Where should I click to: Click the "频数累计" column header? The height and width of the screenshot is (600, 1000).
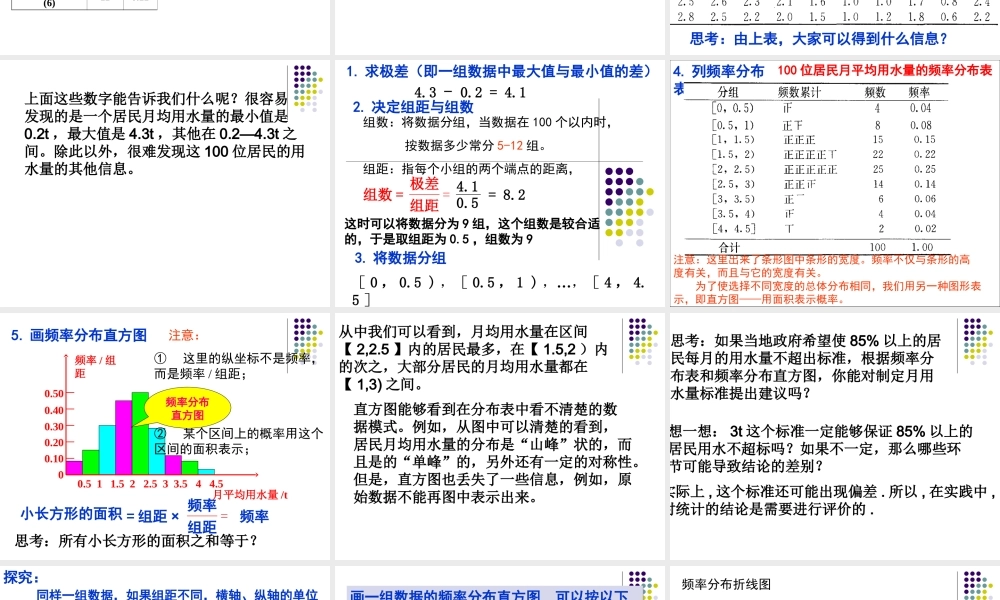tap(799, 92)
